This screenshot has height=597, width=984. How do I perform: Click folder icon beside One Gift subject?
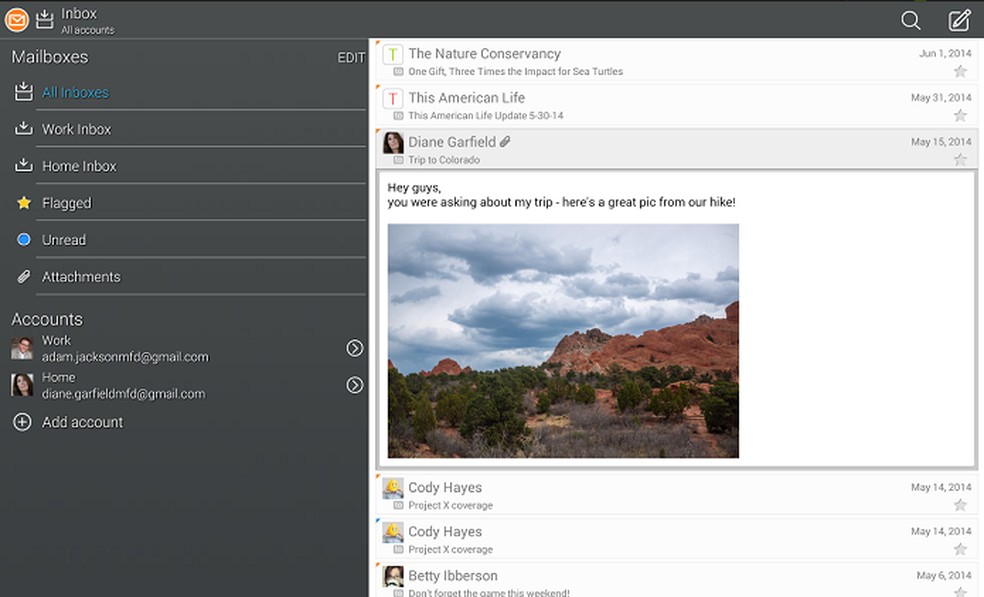(398, 72)
